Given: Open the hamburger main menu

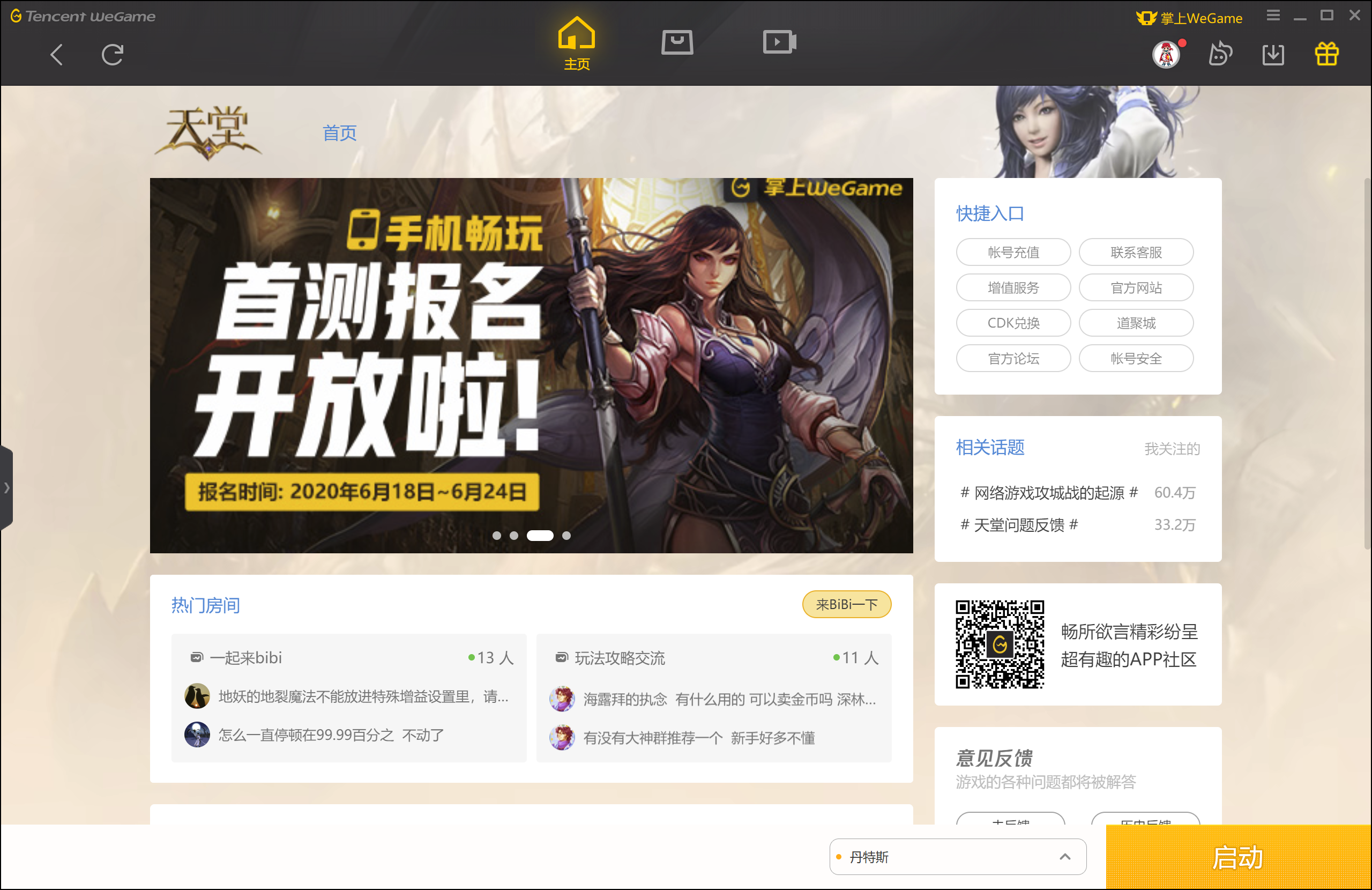Looking at the screenshot, I should [x=1273, y=16].
